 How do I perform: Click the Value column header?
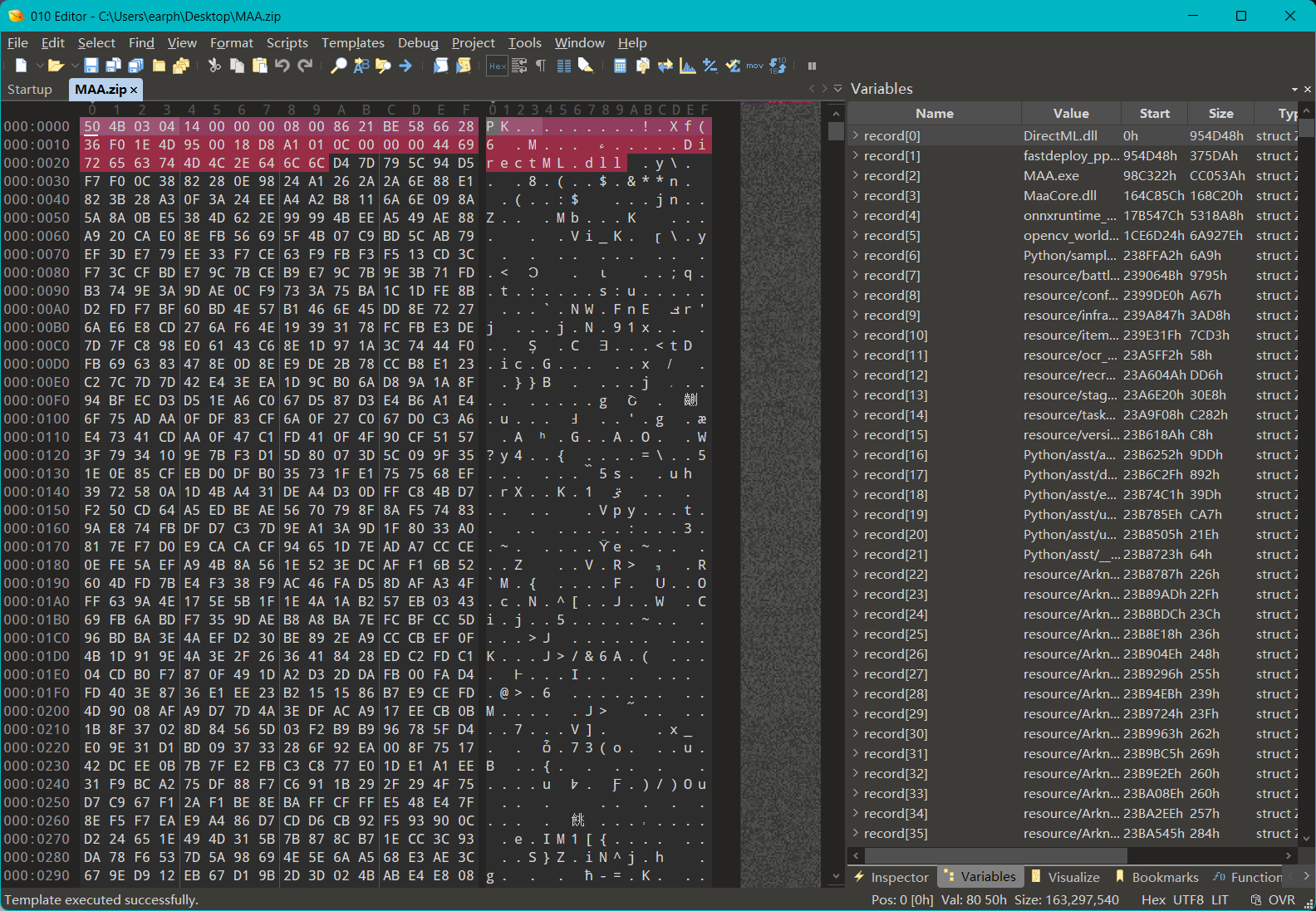pyautogui.click(x=1070, y=113)
